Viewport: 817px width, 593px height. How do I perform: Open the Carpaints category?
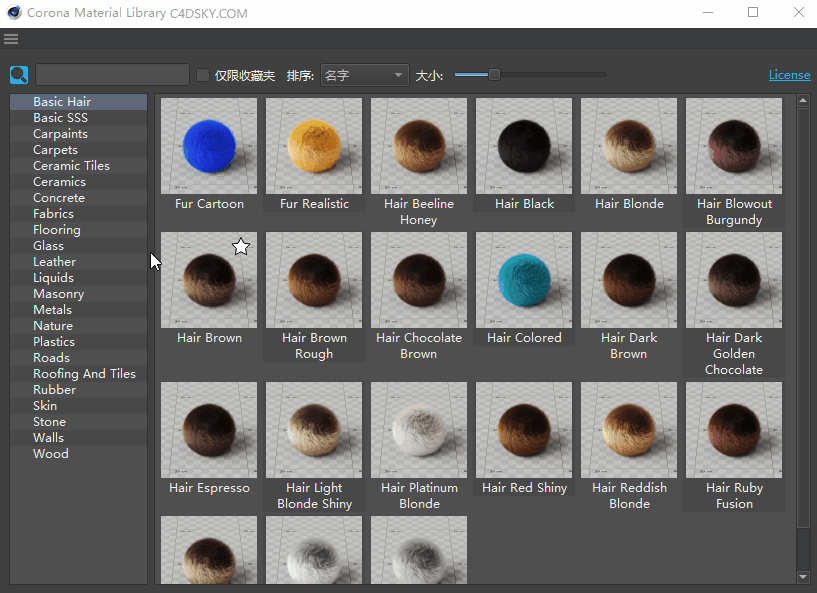click(x=79, y=134)
